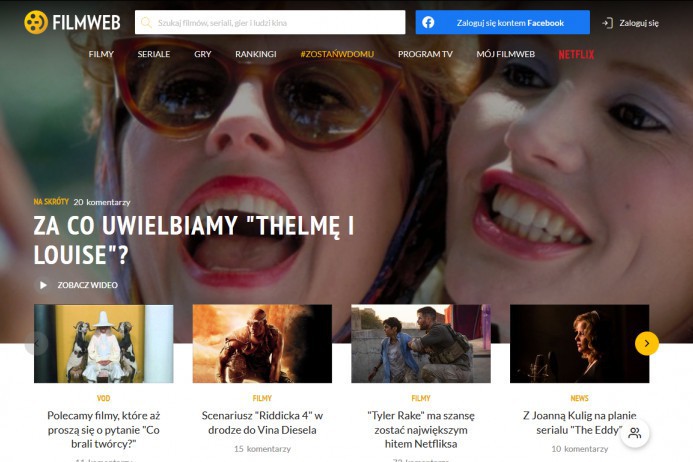This screenshot has width=693, height=462.
Task: Open the Riddick 4 article thumbnail
Action: coord(262,344)
